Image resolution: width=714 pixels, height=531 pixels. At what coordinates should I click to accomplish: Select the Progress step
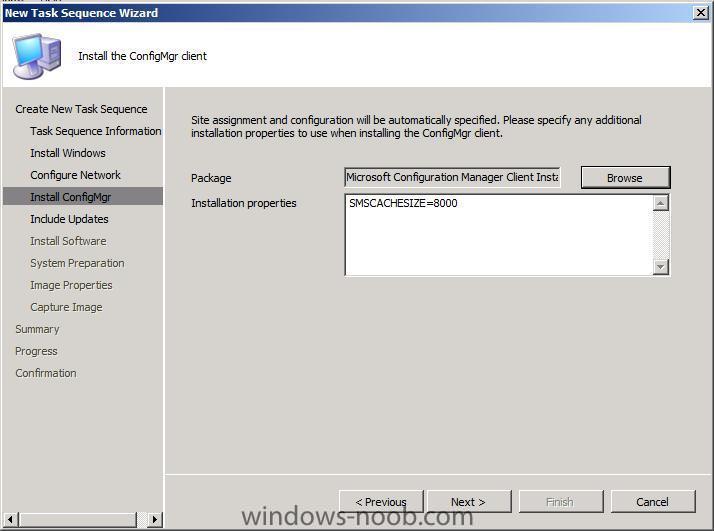36,351
